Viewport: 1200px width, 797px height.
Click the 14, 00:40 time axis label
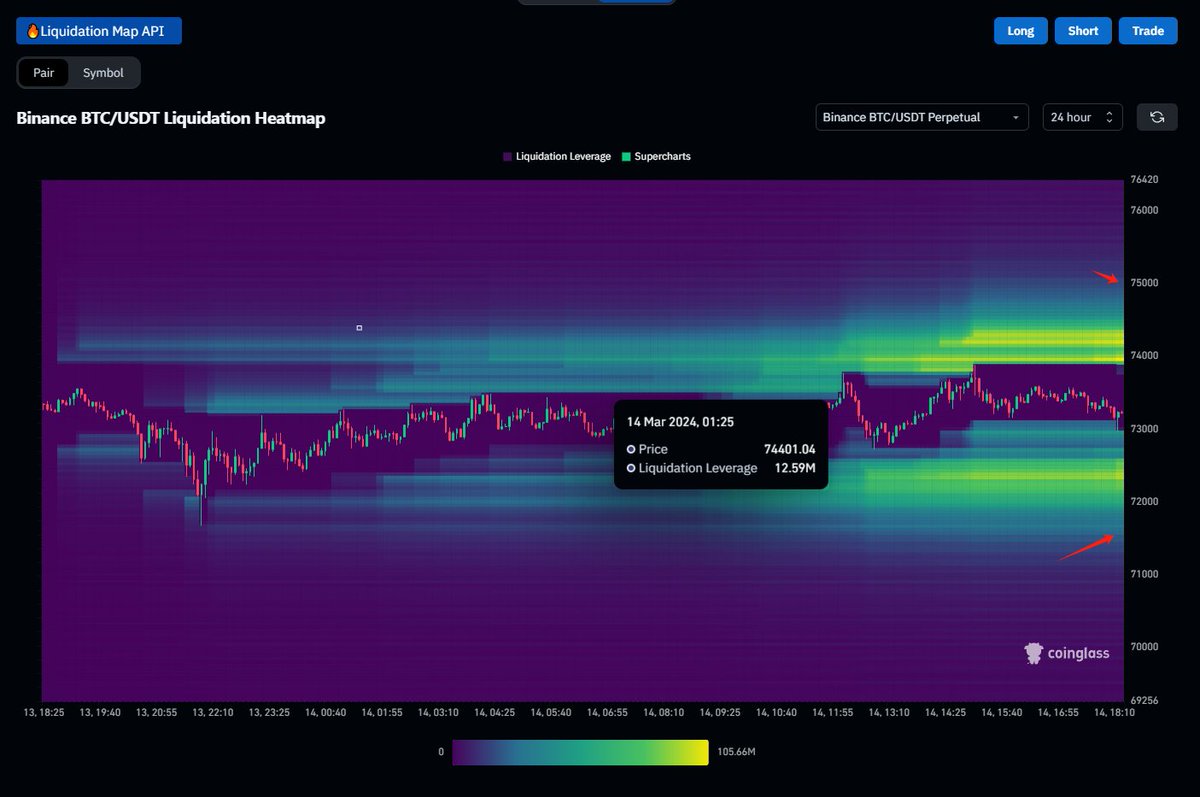pyautogui.click(x=325, y=713)
